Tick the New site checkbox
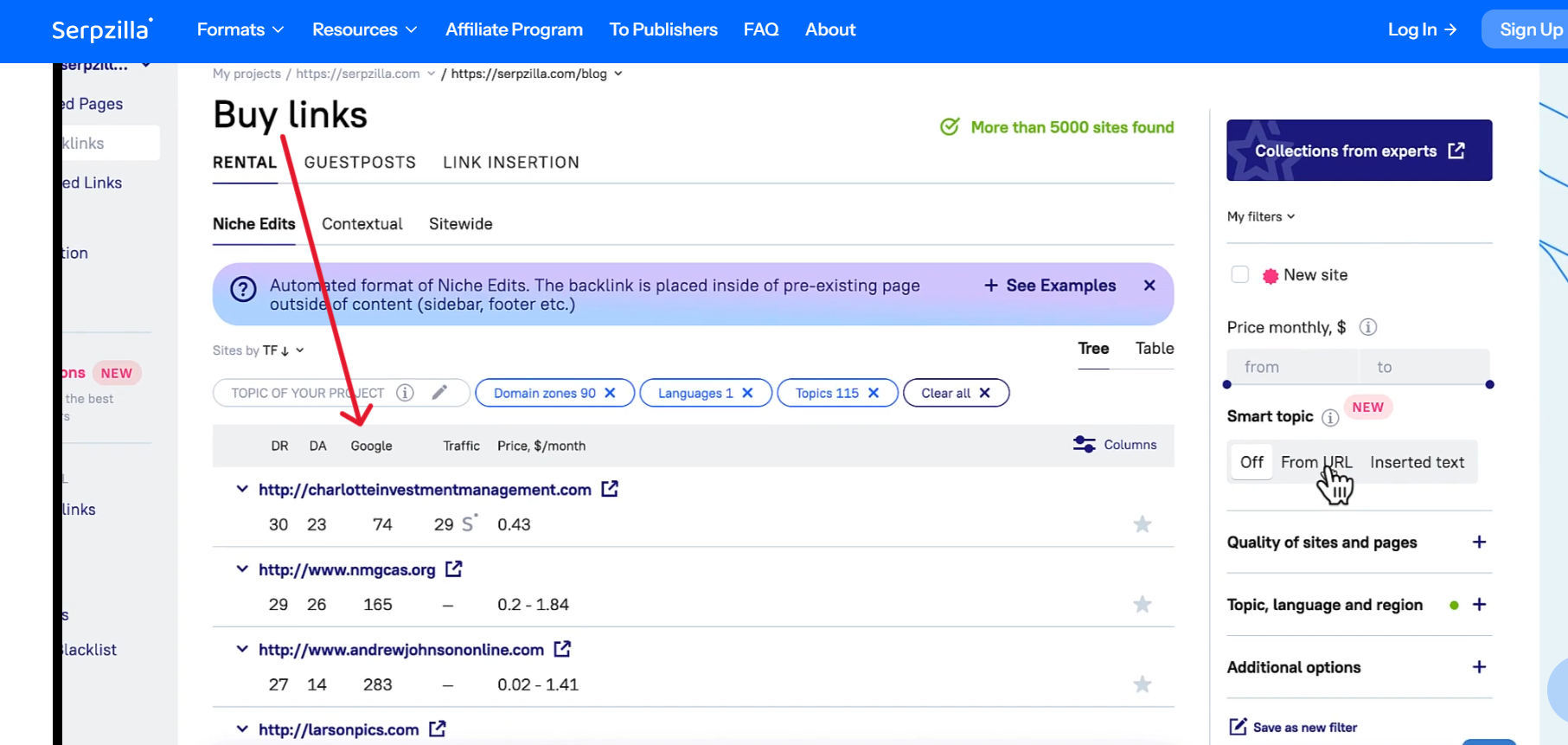 pyautogui.click(x=1240, y=274)
